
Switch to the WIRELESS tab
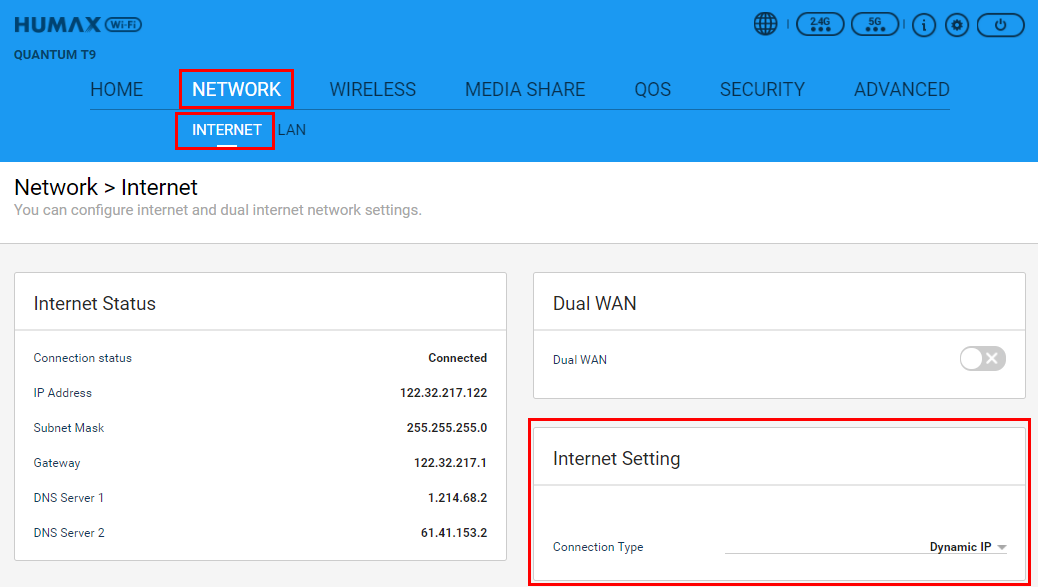tap(373, 89)
